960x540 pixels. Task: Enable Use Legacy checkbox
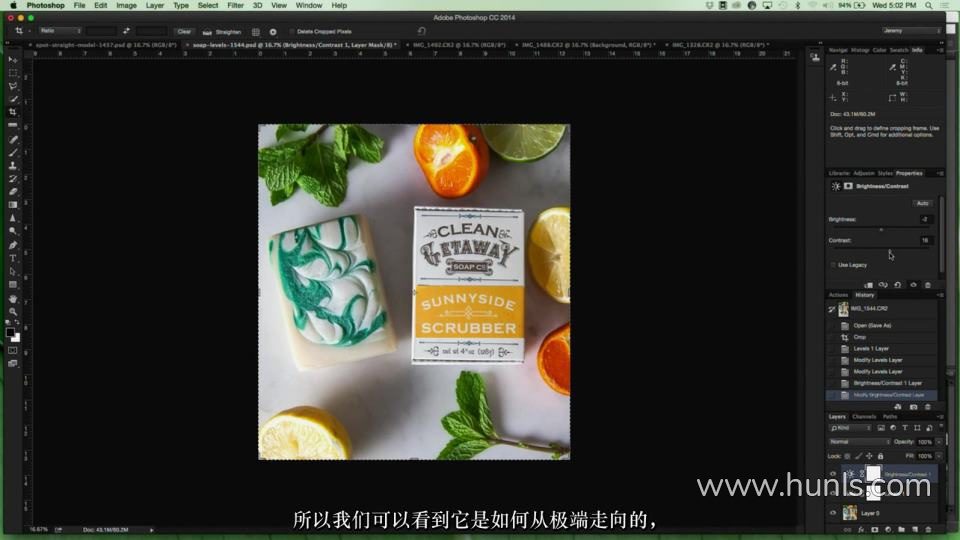coord(833,265)
